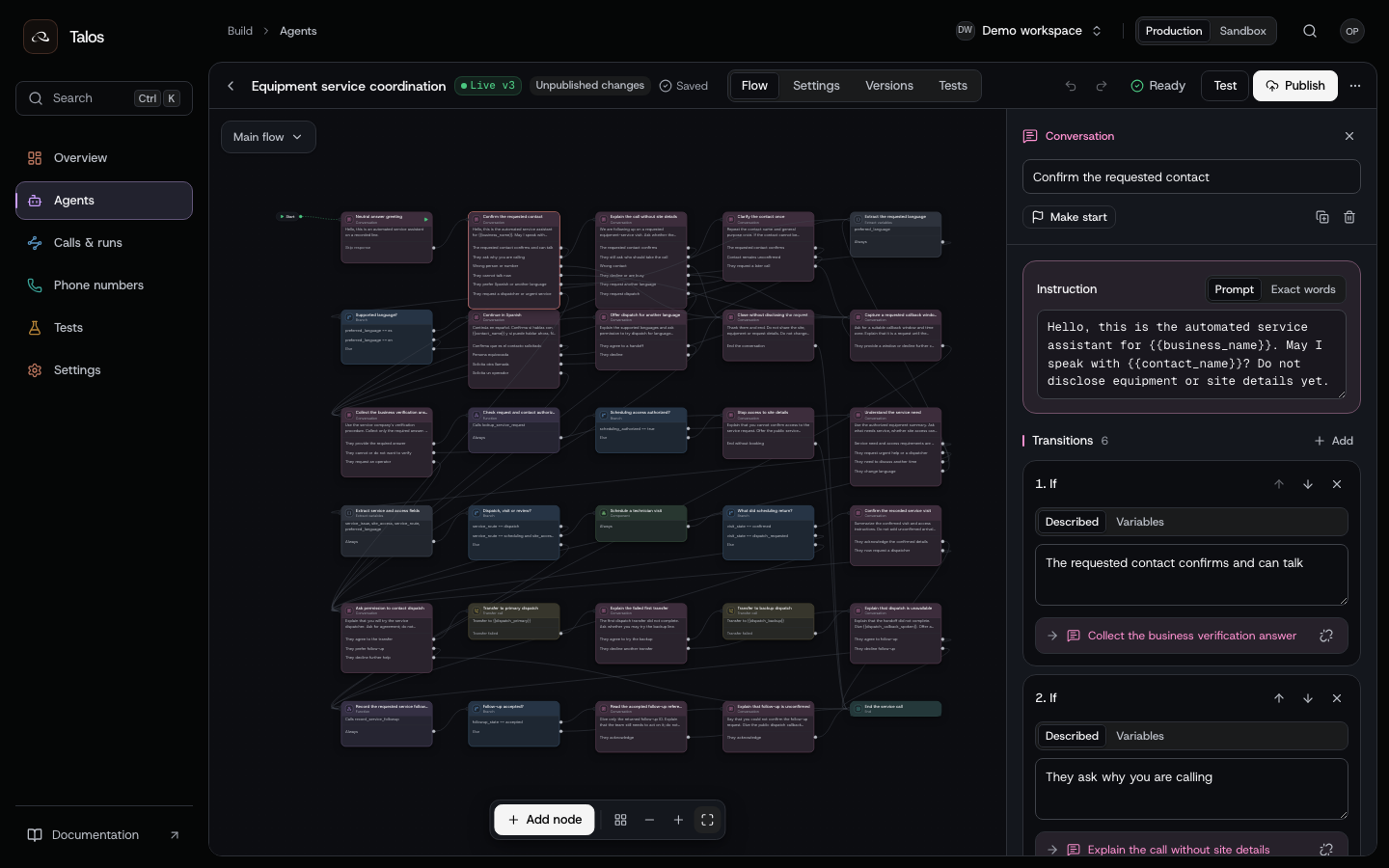Go to Calls & runs in sidebar
Image resolution: width=1389 pixels, height=868 pixels.
pyautogui.click(x=104, y=243)
